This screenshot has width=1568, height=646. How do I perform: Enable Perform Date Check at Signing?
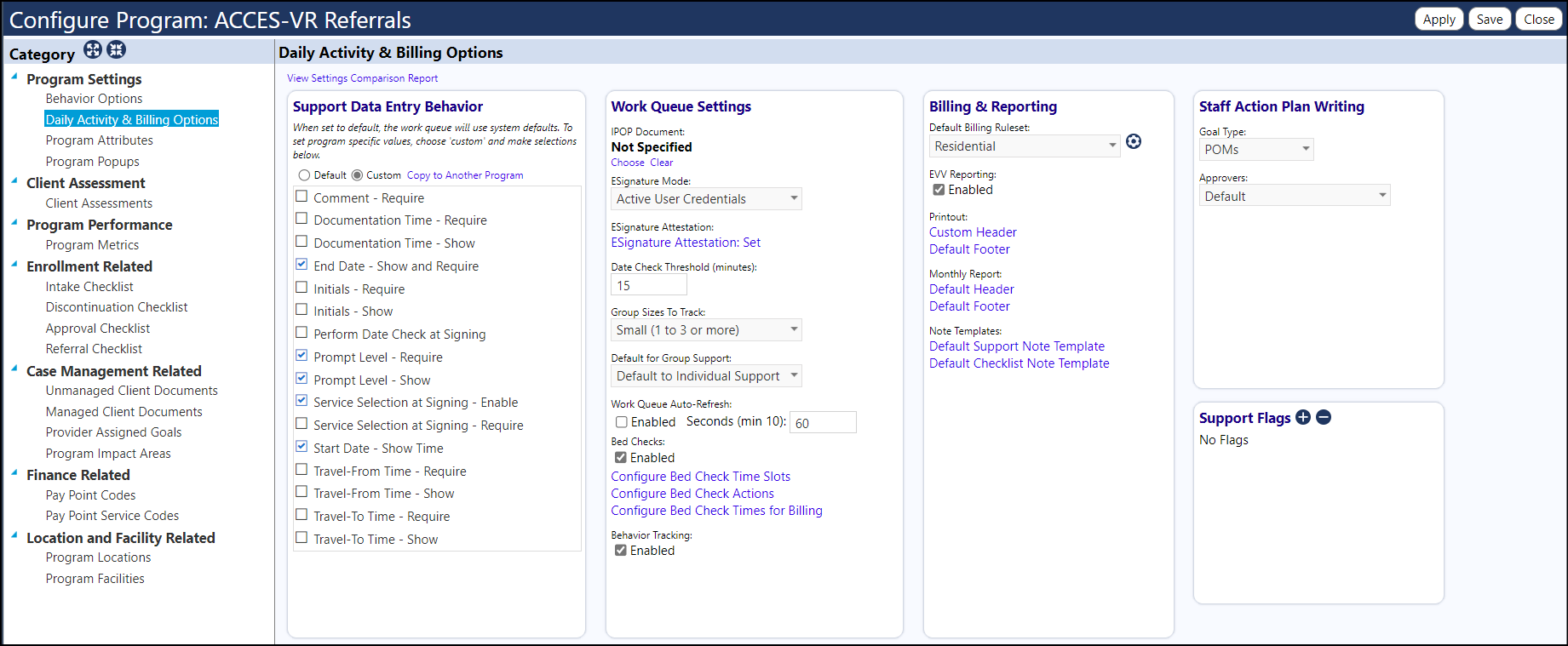click(302, 332)
